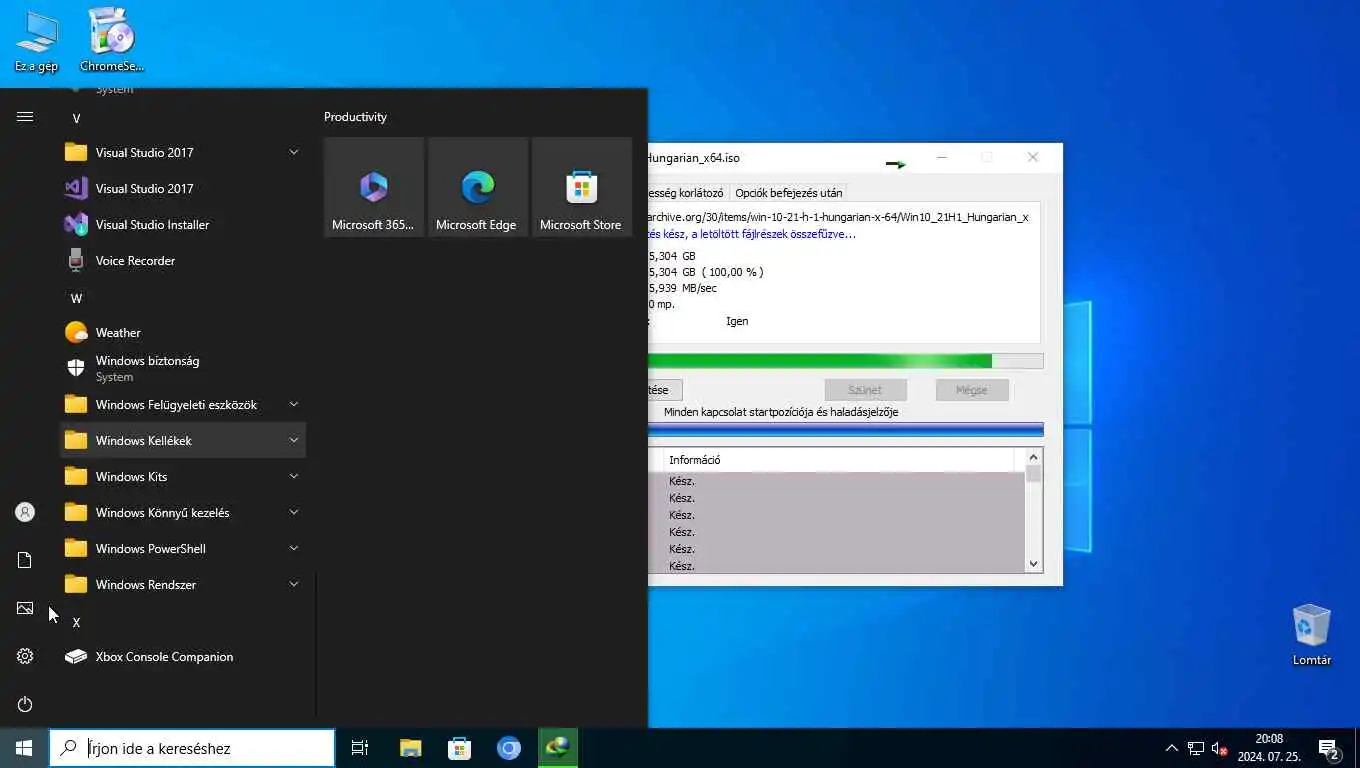Click the 5,939 MB/sec speed value
This screenshot has height=768, width=1360.
(x=683, y=288)
